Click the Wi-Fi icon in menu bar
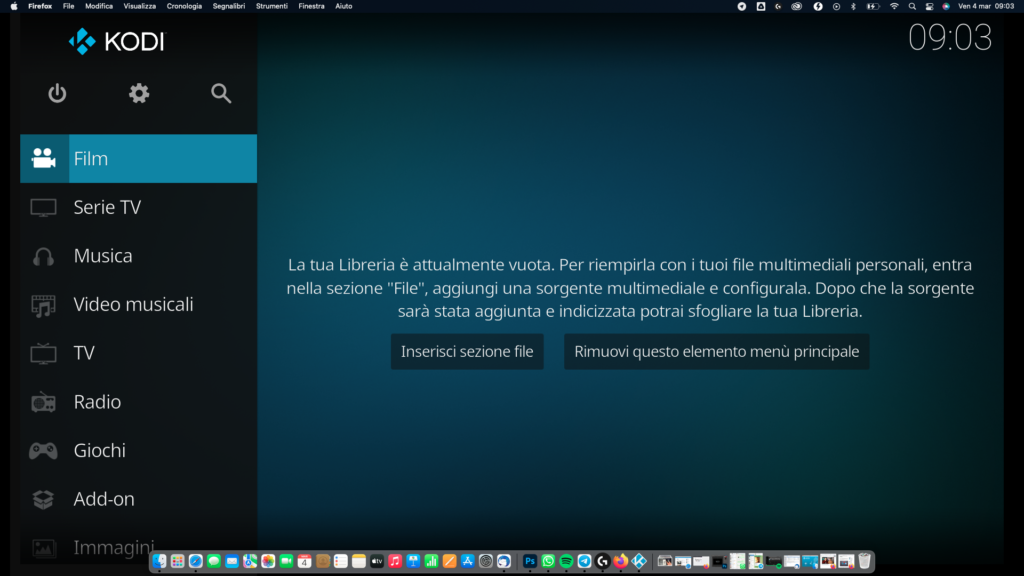Image resolution: width=1024 pixels, height=576 pixels. [x=894, y=6]
